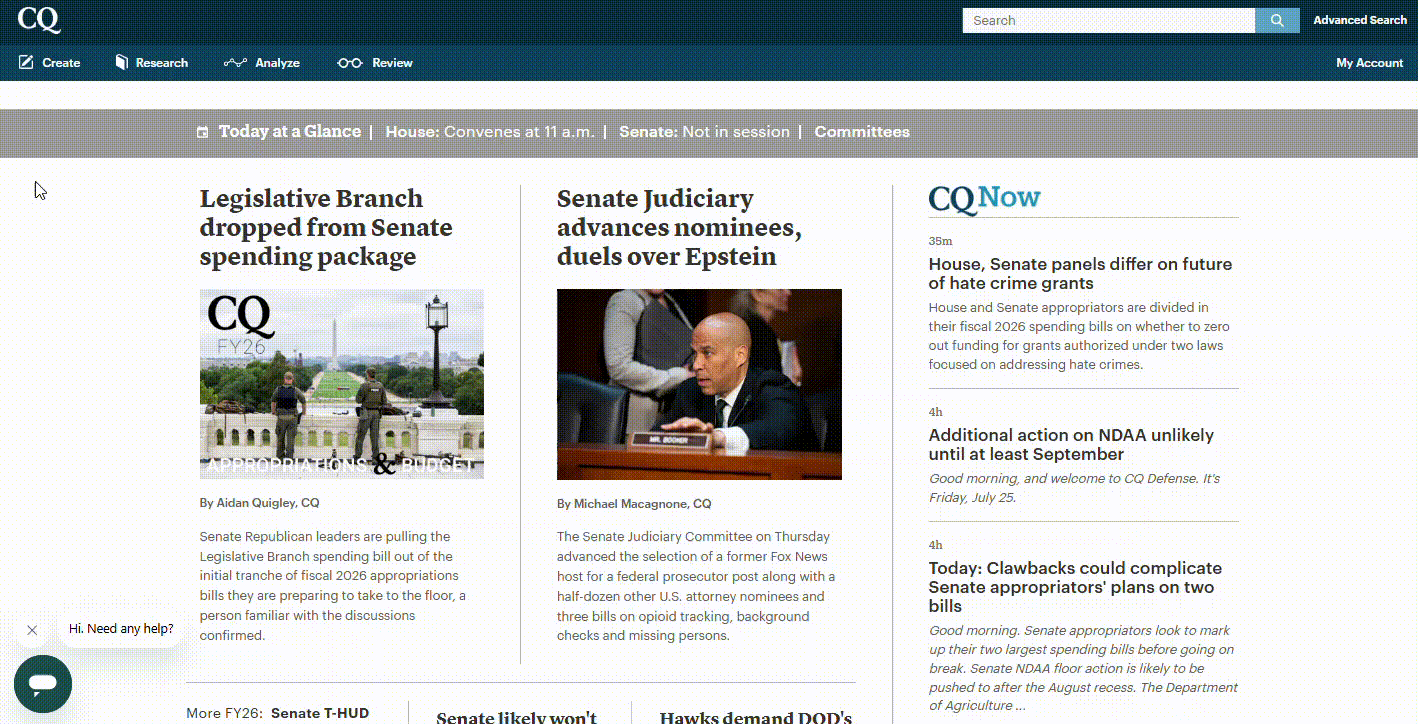Click the CQ logo in the header
The width and height of the screenshot is (1418, 724).
(39, 19)
